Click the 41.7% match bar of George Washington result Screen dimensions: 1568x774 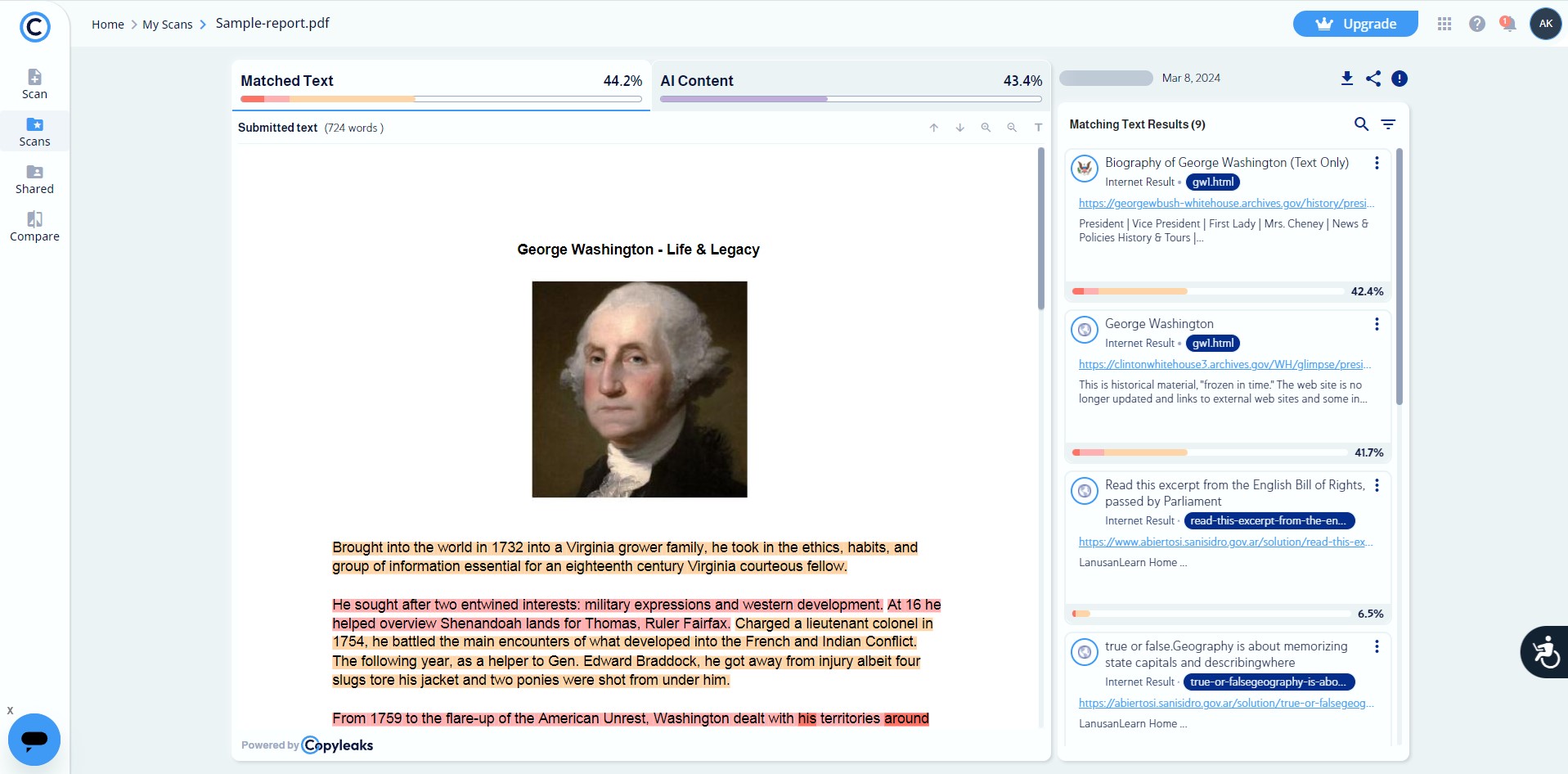coord(1208,452)
